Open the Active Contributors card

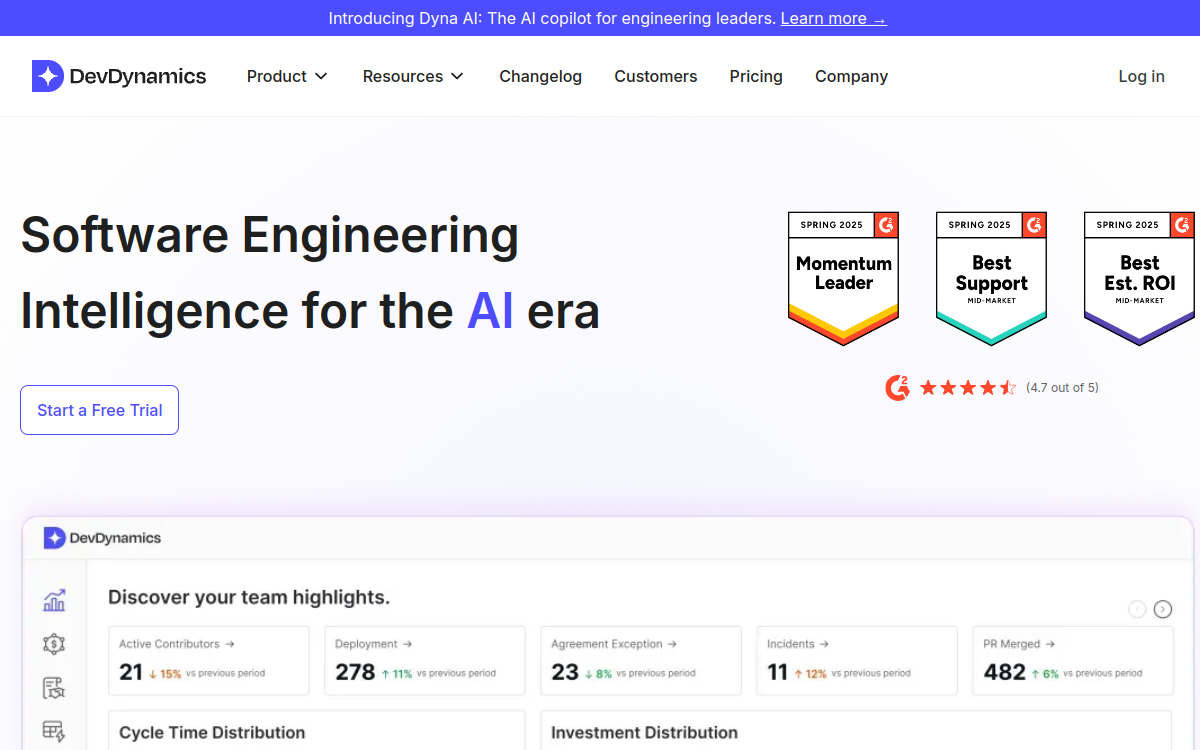(209, 661)
